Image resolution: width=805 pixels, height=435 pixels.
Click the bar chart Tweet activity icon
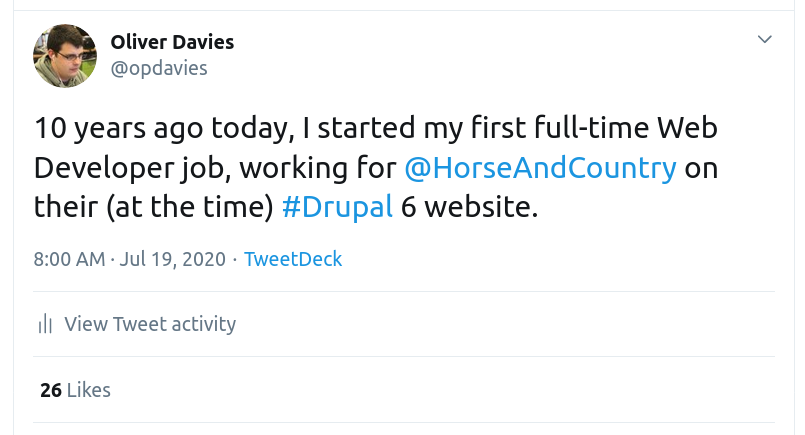pos(44,324)
